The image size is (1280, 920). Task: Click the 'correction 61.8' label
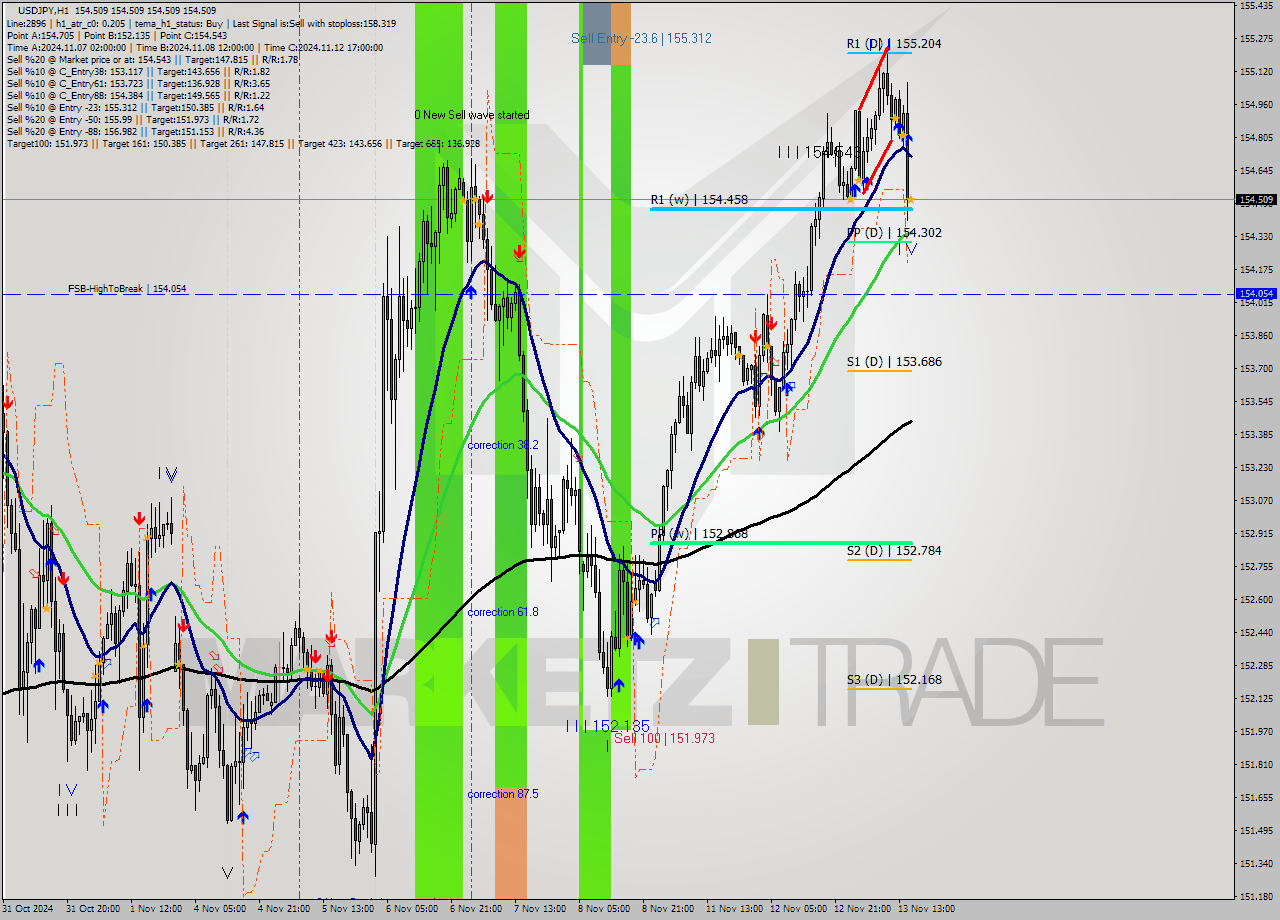[503, 612]
